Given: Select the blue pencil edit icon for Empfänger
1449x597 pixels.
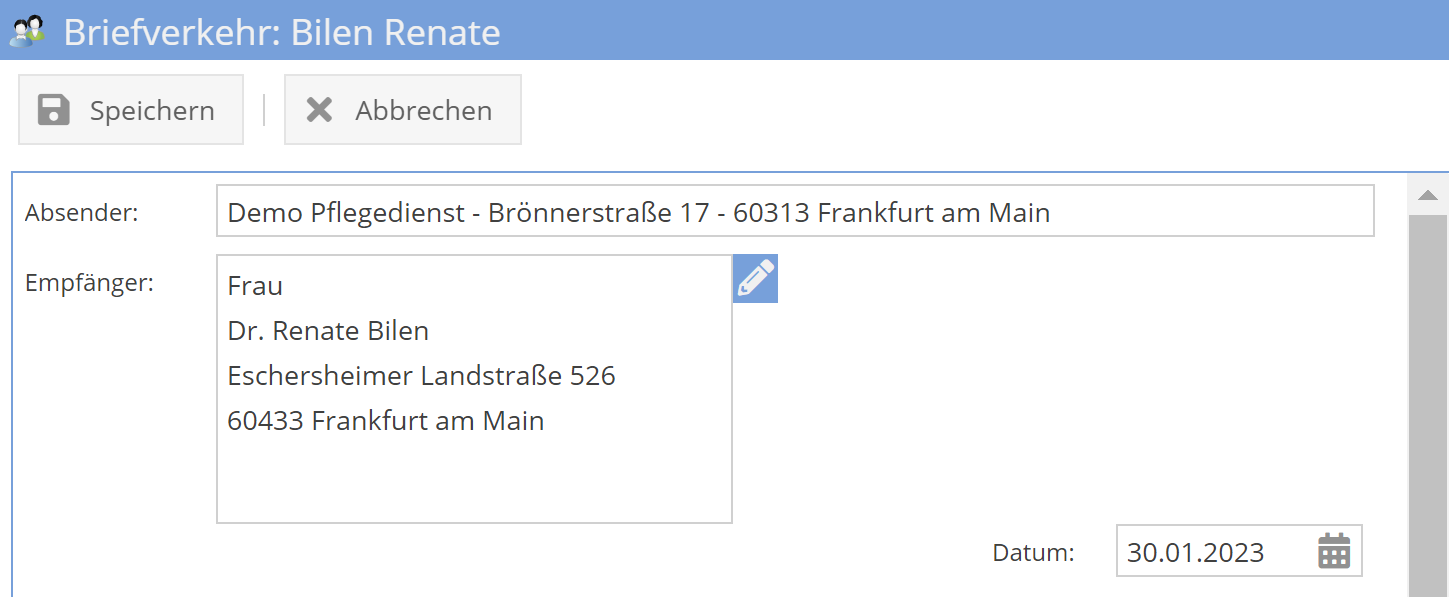Looking at the screenshot, I should [754, 278].
